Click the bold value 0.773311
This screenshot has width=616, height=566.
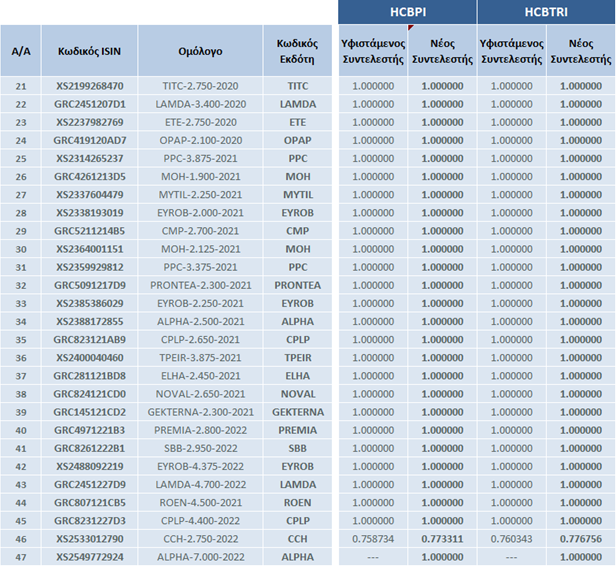coord(442,537)
